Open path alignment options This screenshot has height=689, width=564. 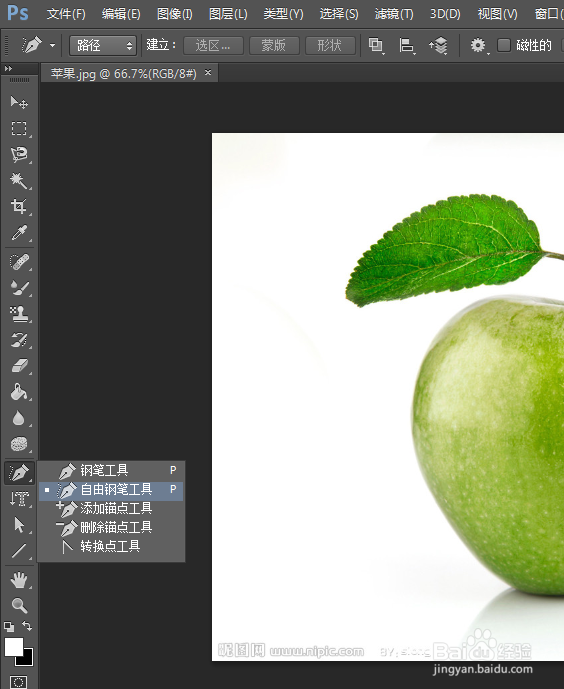(x=407, y=45)
